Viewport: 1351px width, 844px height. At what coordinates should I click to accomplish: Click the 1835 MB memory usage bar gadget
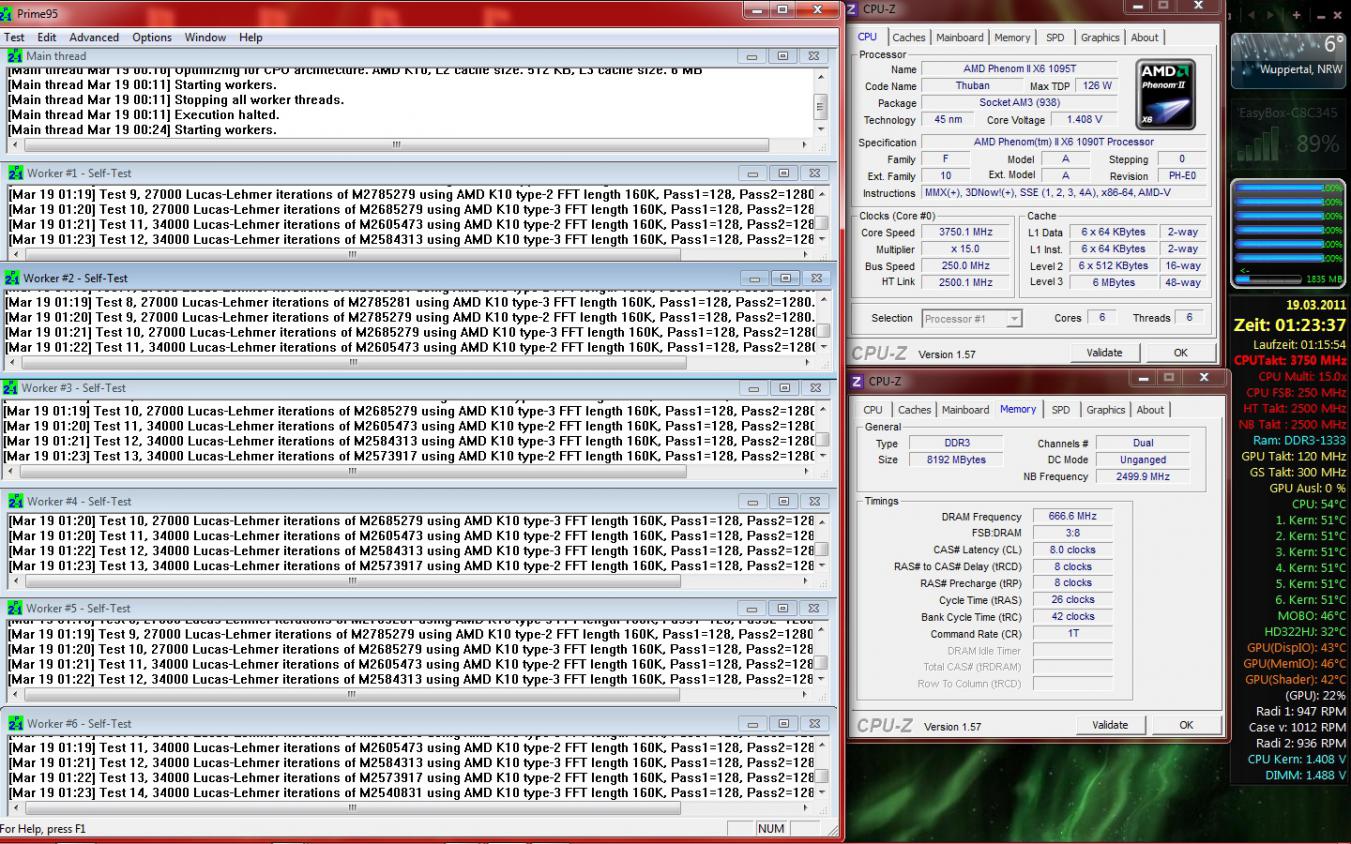point(1287,279)
